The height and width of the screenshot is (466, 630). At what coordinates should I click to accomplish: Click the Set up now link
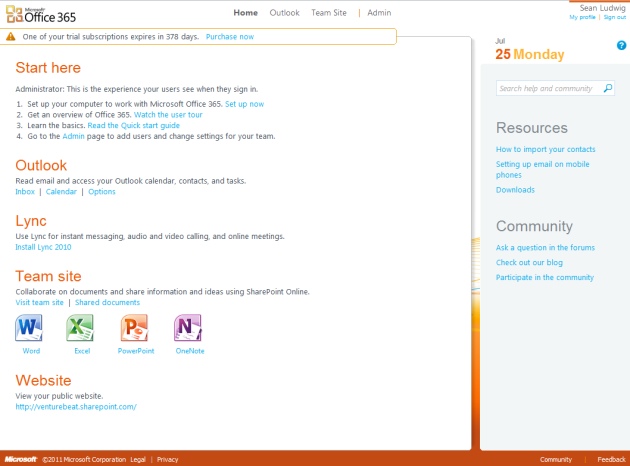coord(244,104)
